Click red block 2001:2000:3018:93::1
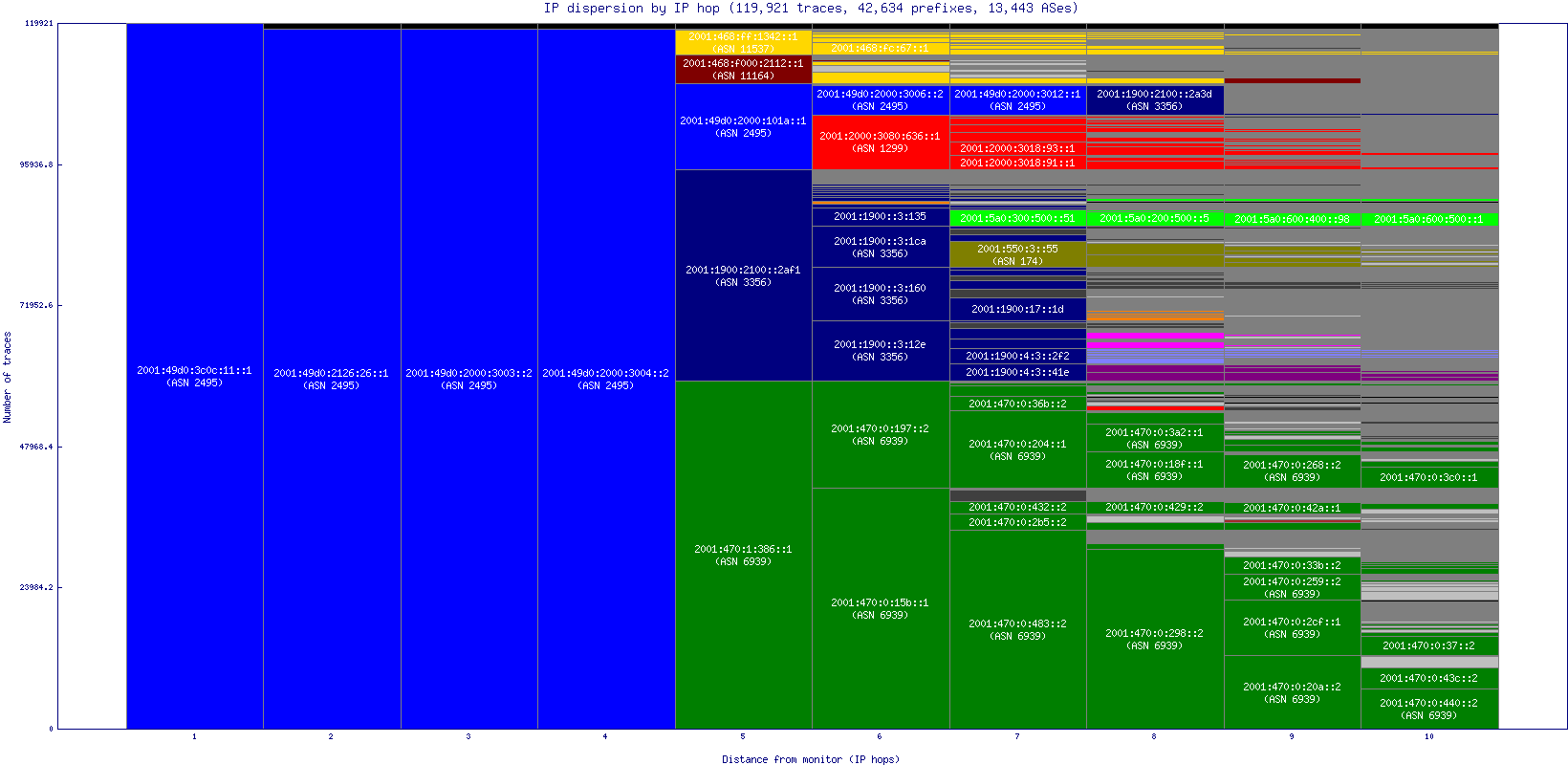The height and width of the screenshot is (765, 1568). tap(1018, 148)
